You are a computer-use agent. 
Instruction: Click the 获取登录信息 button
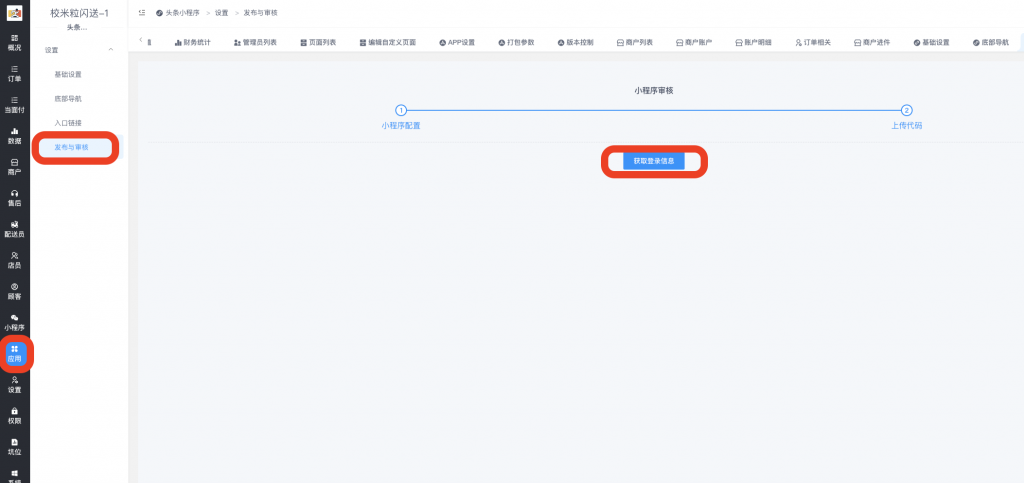pyautogui.click(x=654, y=161)
